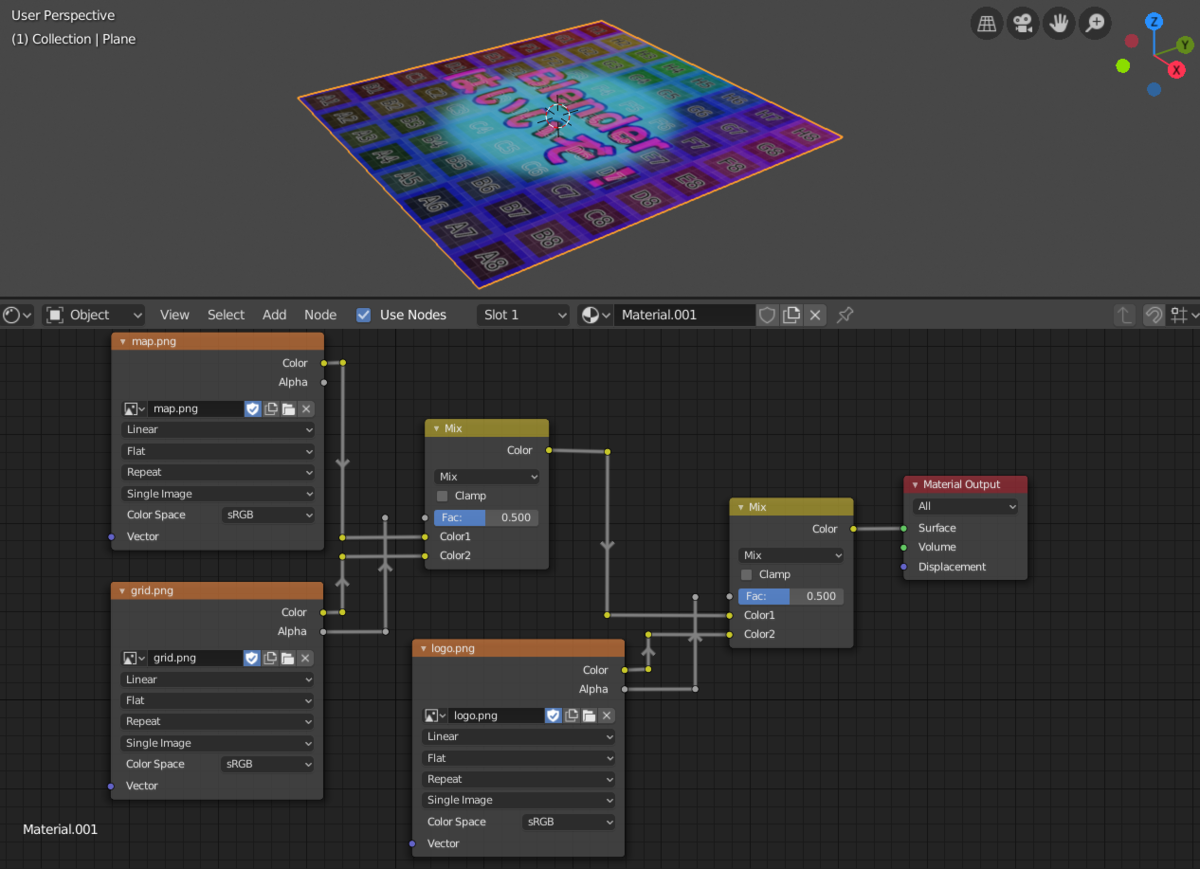The height and width of the screenshot is (869, 1200).
Task: Collapse the Material Output node triangle
Action: (x=915, y=485)
